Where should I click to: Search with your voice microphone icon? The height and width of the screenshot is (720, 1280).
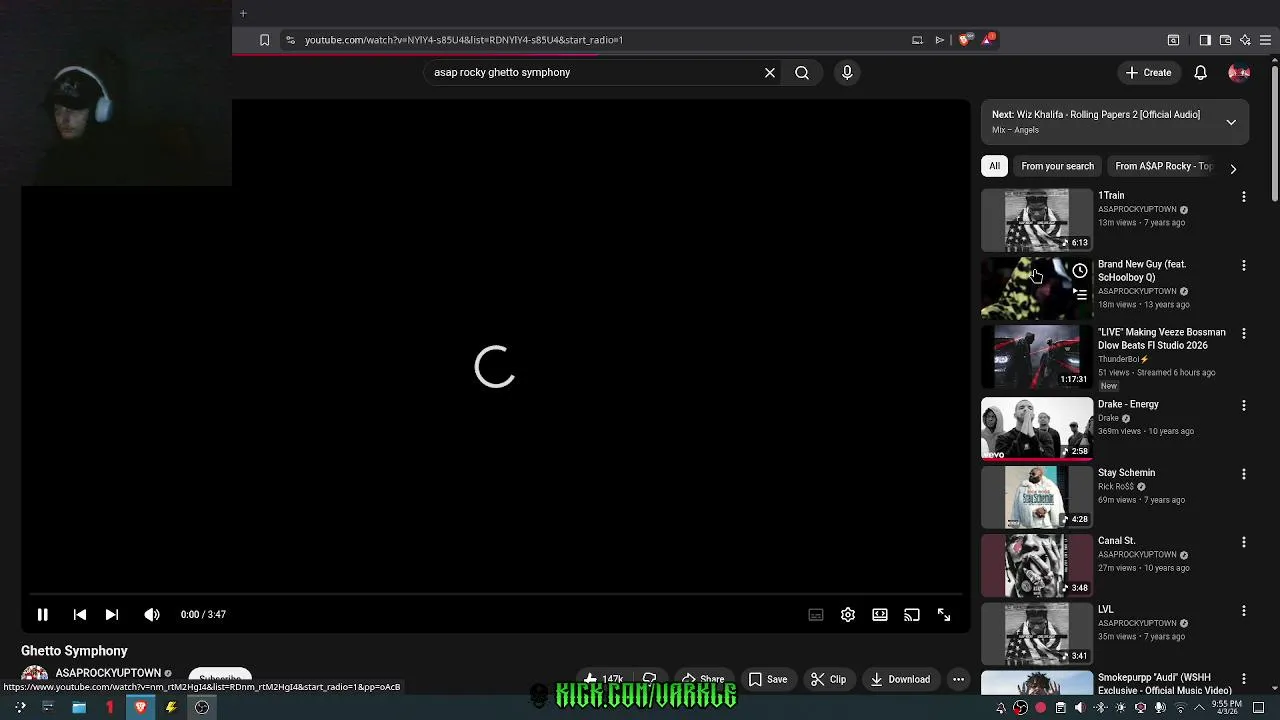coord(847,72)
